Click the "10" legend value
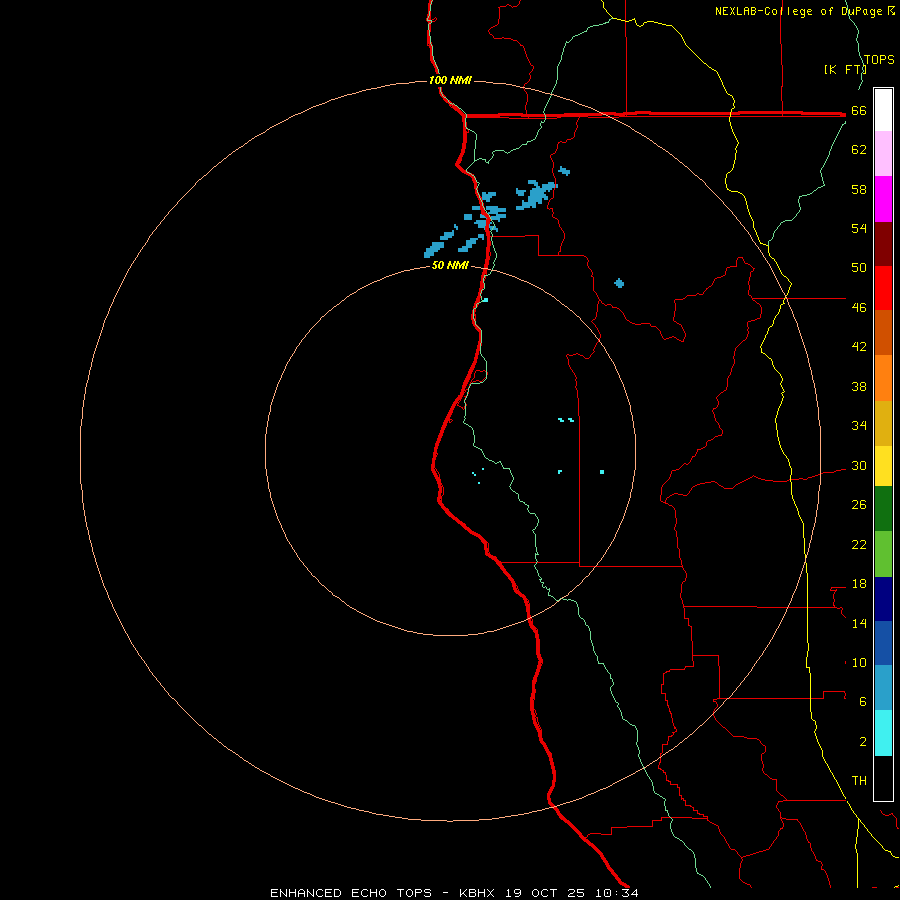This screenshot has width=900, height=900. point(859,663)
